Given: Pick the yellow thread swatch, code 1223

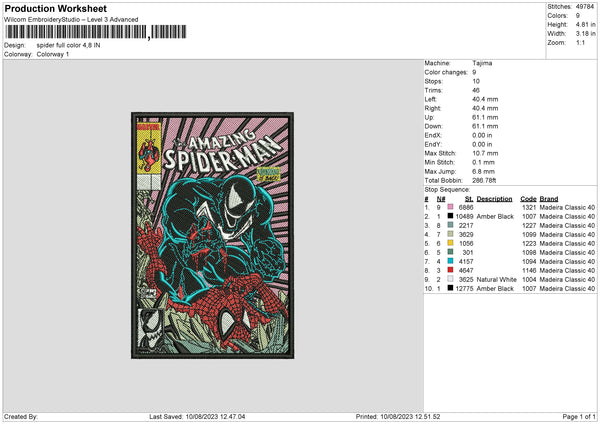Looking at the screenshot, I should pyautogui.click(x=450, y=243).
